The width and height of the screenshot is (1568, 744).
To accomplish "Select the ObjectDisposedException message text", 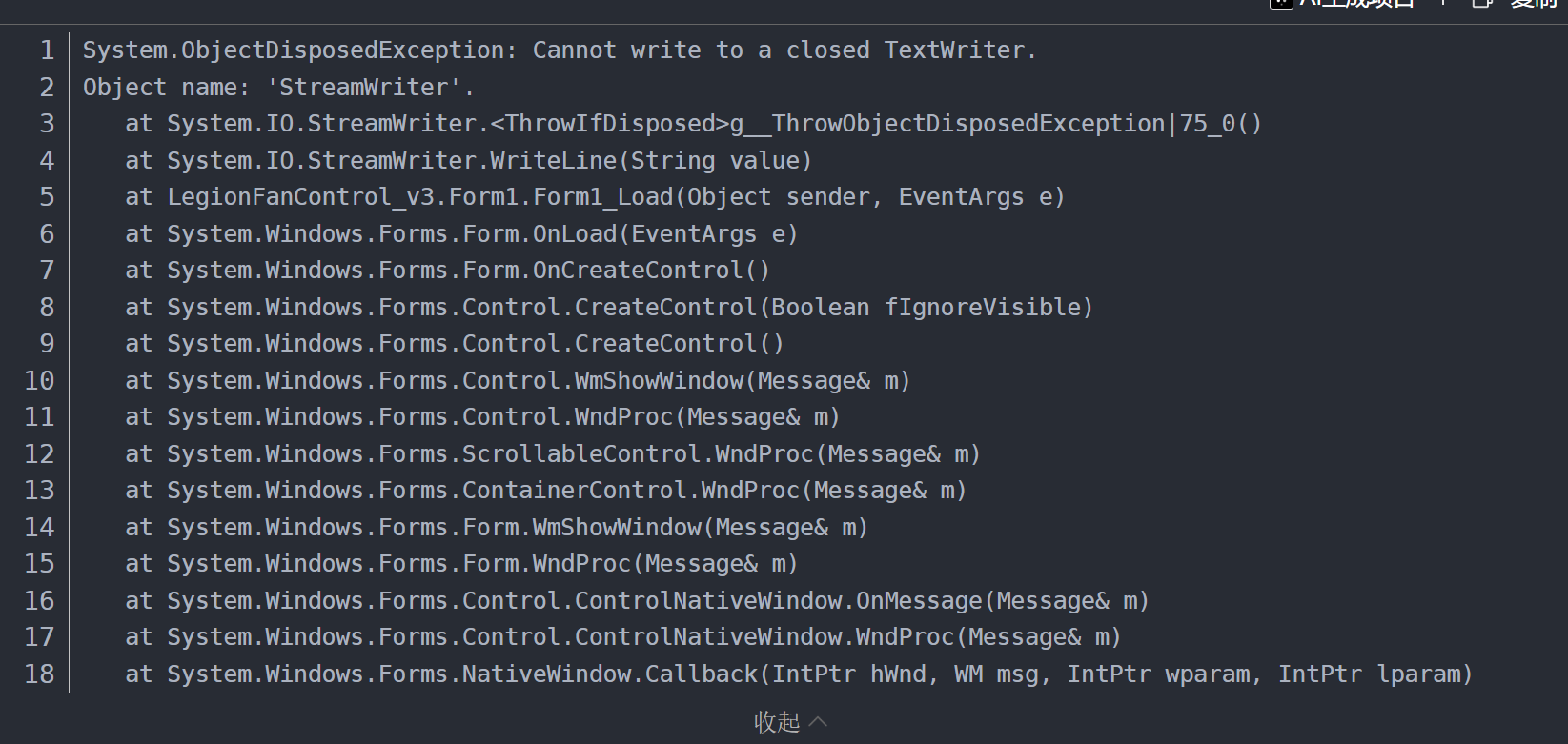I will tap(558, 50).
